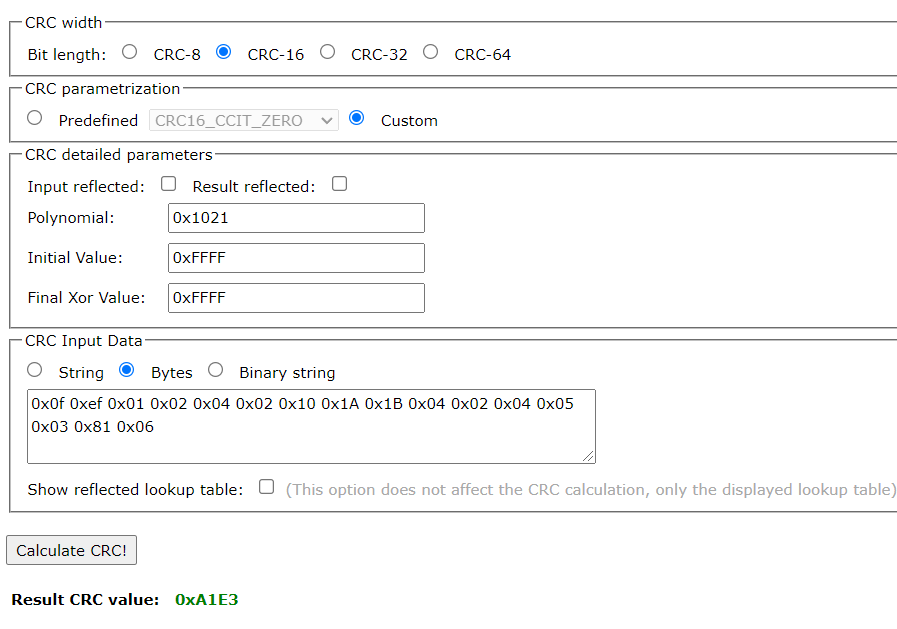897x629 pixels.
Task: Switch input type to Binary string
Action: click(215, 370)
